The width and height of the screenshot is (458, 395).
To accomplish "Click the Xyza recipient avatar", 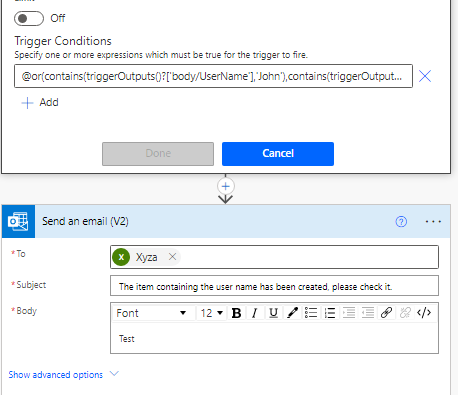I will tap(121, 257).
